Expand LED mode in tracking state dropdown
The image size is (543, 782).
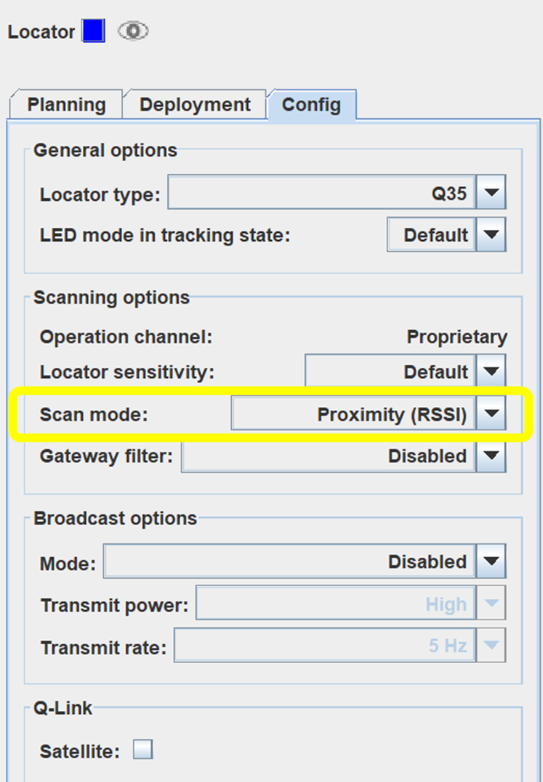pos(491,234)
